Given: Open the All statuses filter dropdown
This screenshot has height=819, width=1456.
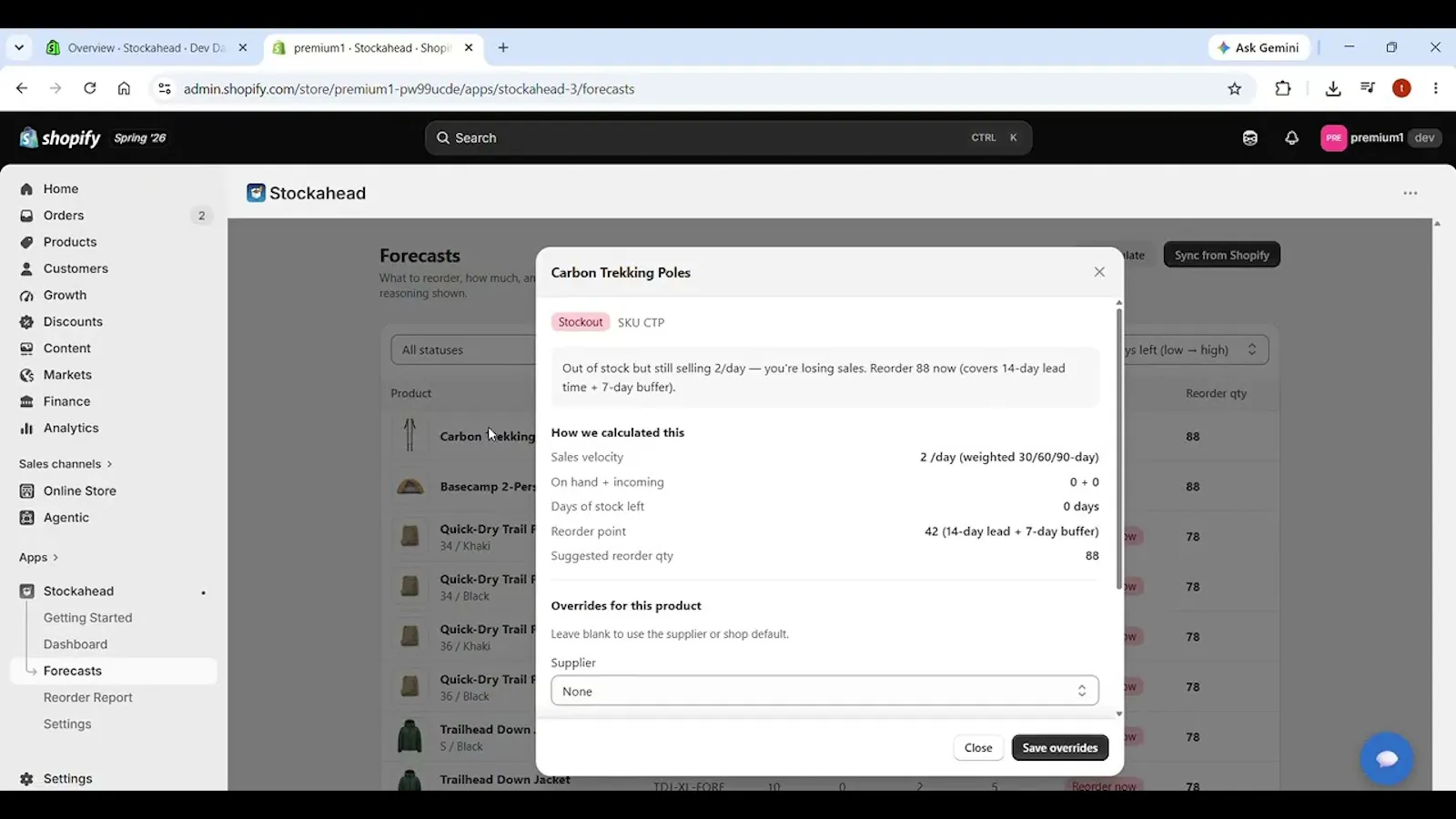Looking at the screenshot, I should click(464, 349).
